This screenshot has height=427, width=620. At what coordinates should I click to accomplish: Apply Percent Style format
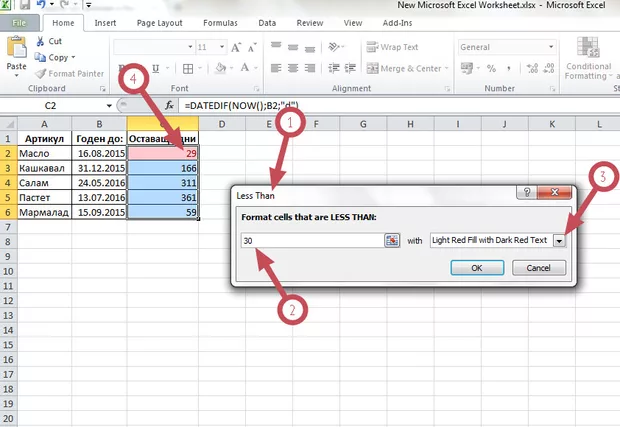point(491,68)
